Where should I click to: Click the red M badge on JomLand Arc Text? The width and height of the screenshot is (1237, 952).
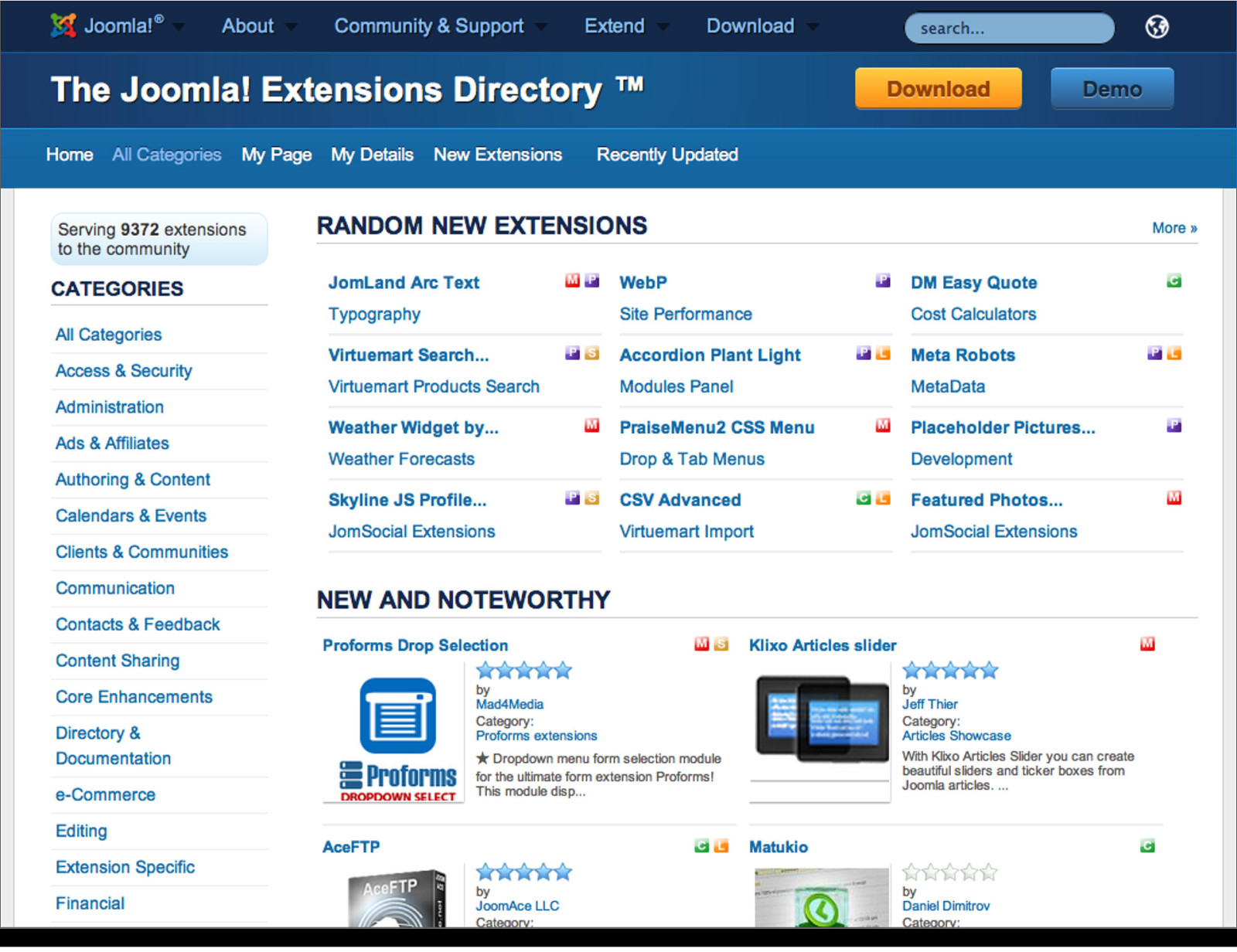coord(572,280)
